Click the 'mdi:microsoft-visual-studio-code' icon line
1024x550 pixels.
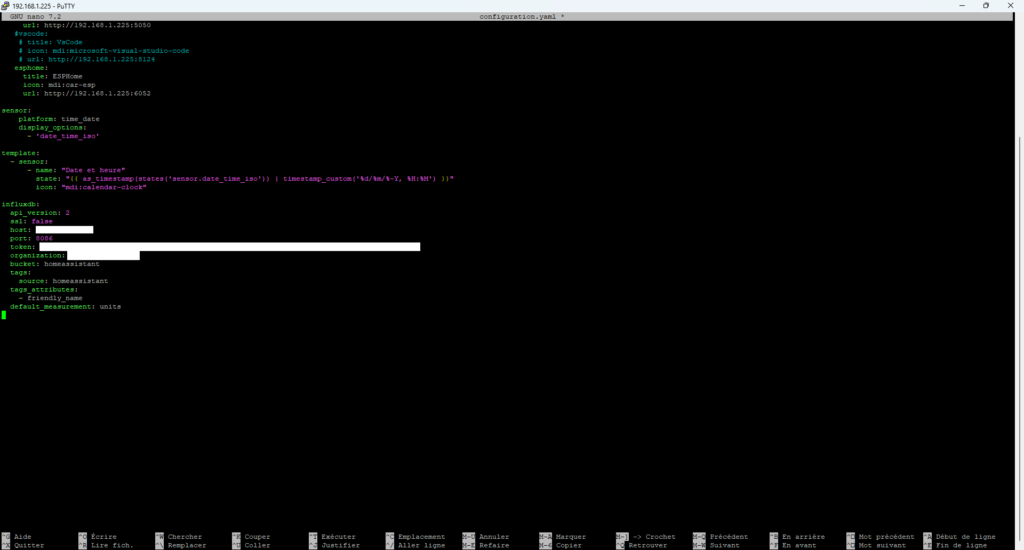(104, 51)
